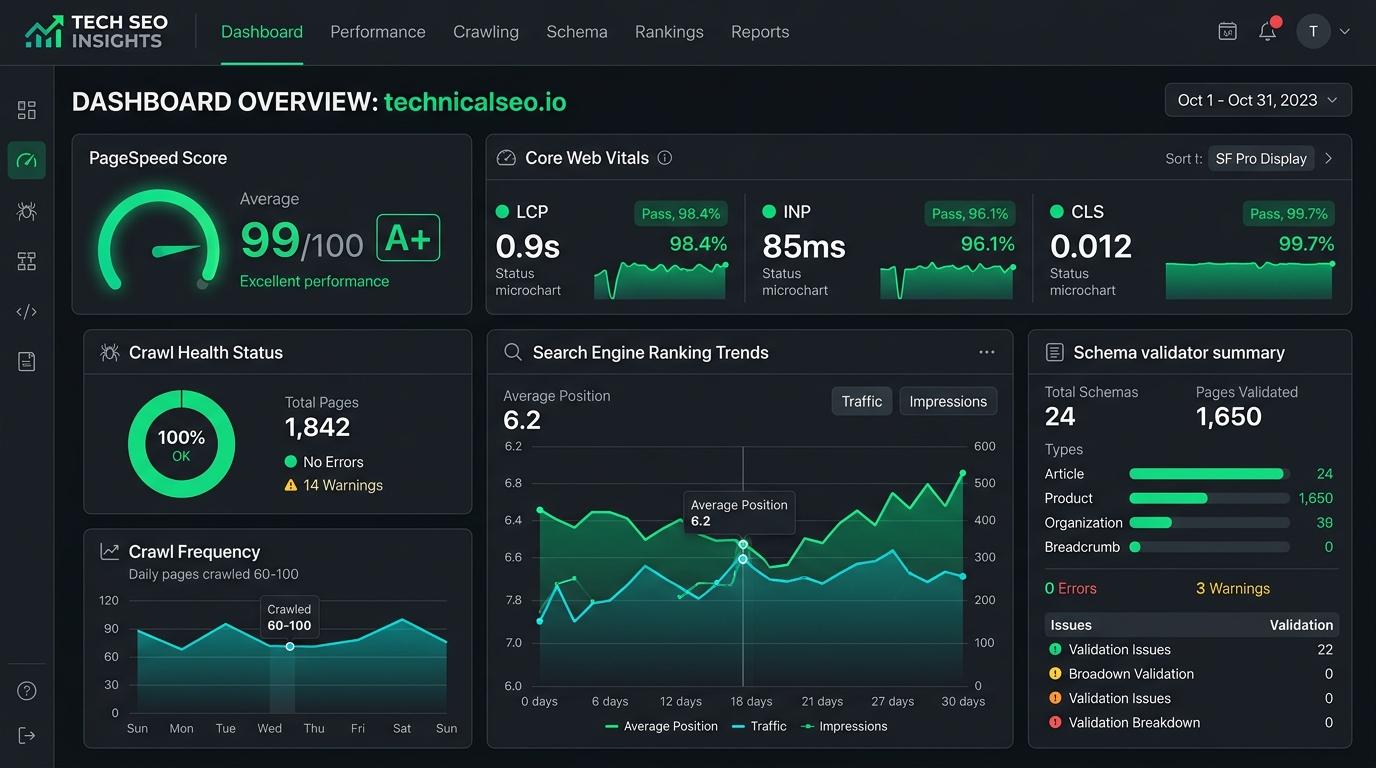Image resolution: width=1376 pixels, height=768 pixels.
Task: Toggle Average Position legend series
Action: pos(661,726)
